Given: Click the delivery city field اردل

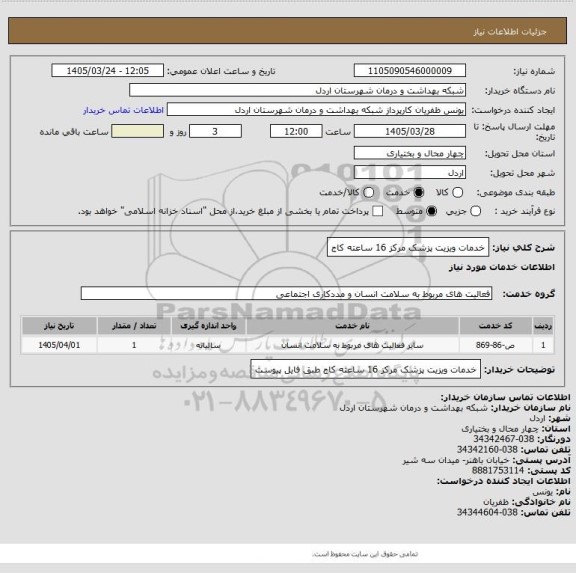Looking at the screenshot, I should click(x=410, y=173).
